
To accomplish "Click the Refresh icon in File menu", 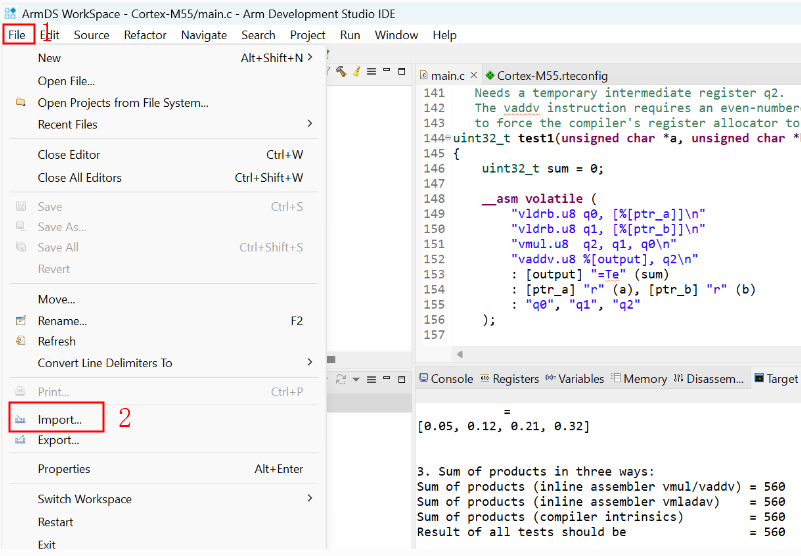I will coord(20,341).
